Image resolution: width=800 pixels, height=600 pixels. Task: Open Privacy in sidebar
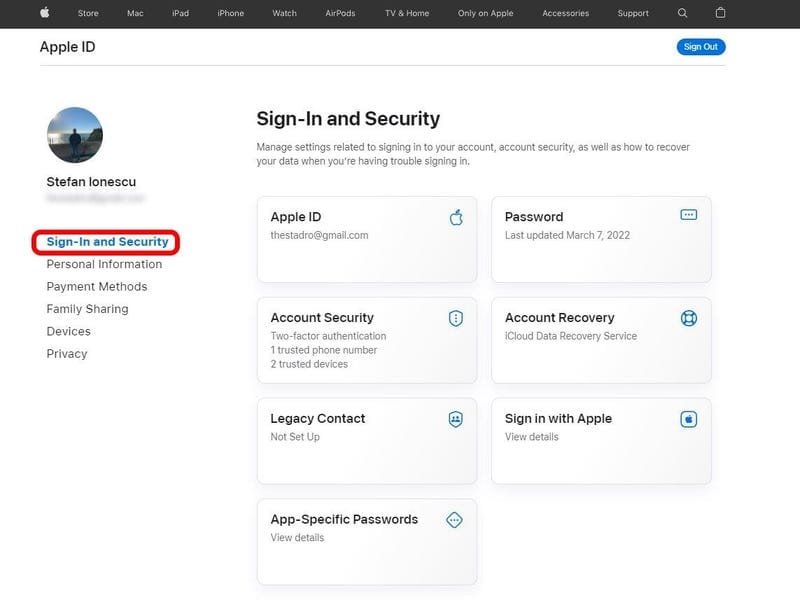coord(67,354)
